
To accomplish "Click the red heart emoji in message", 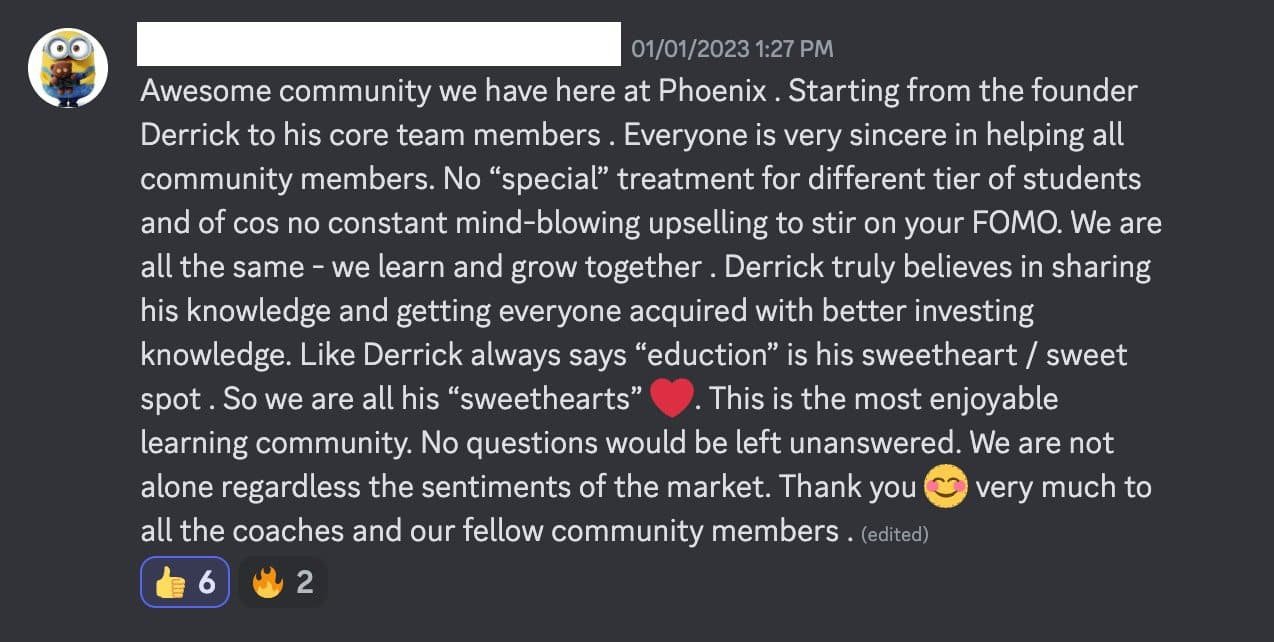I will coord(671,399).
